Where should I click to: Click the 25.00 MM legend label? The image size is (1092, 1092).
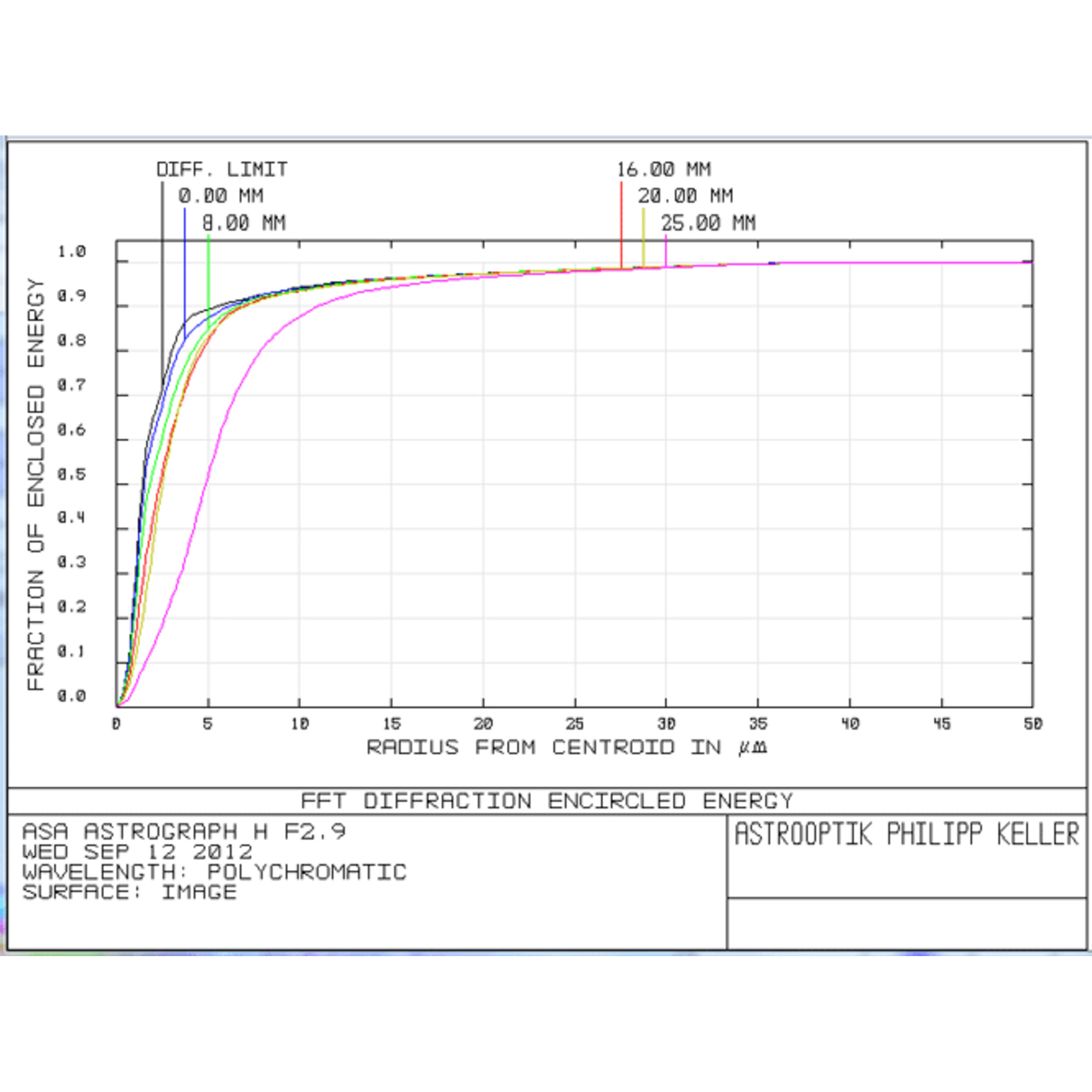pyautogui.click(x=709, y=223)
